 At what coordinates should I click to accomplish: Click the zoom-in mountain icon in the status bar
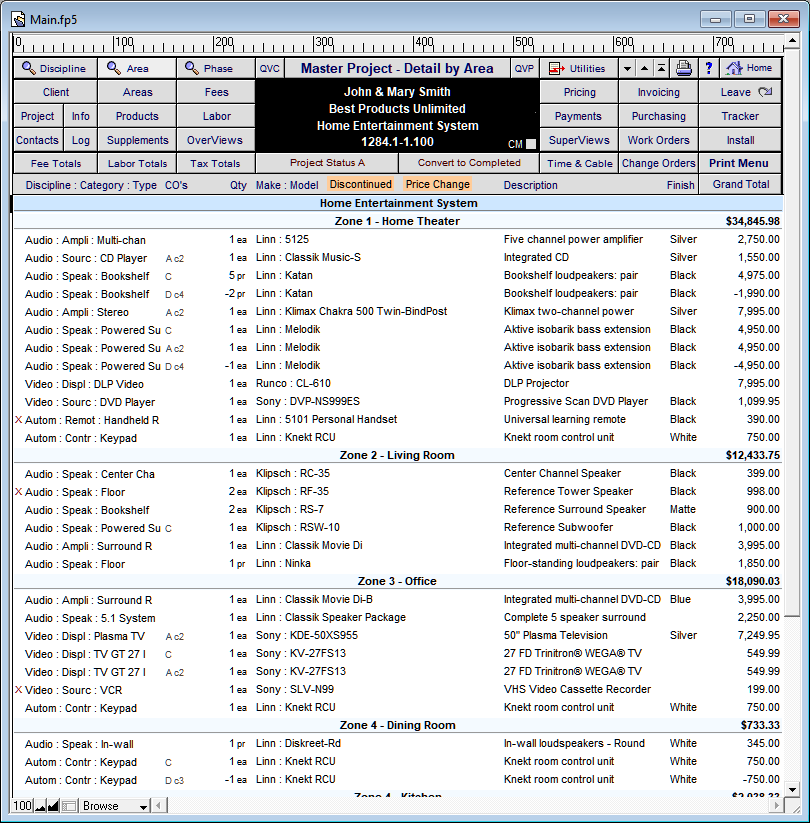[x=53, y=806]
